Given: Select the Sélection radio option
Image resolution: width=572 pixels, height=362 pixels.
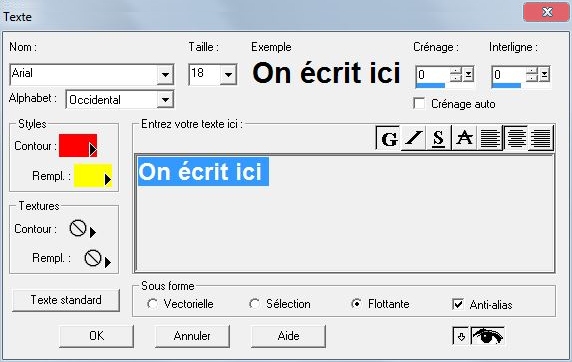Looking at the screenshot, I should pyautogui.click(x=254, y=304).
